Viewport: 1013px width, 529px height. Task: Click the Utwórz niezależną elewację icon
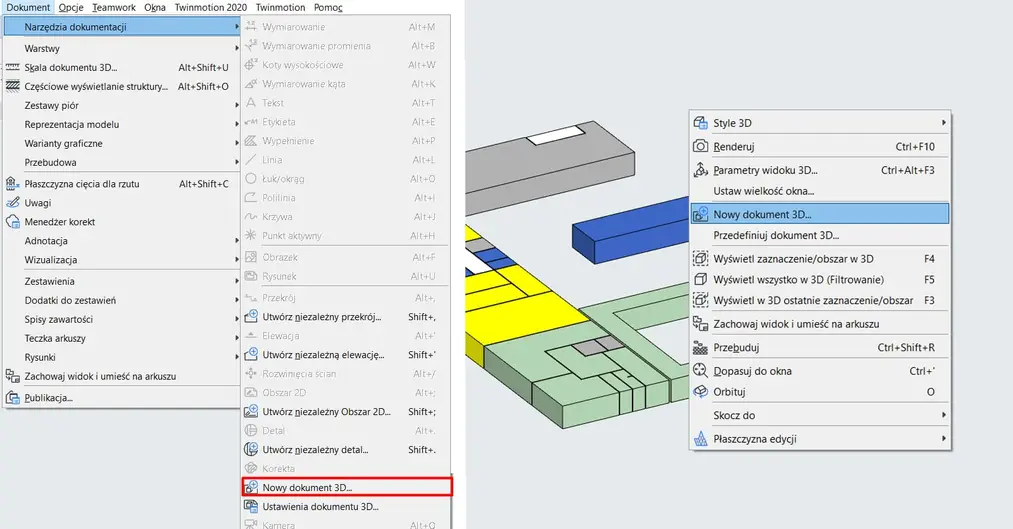251,355
